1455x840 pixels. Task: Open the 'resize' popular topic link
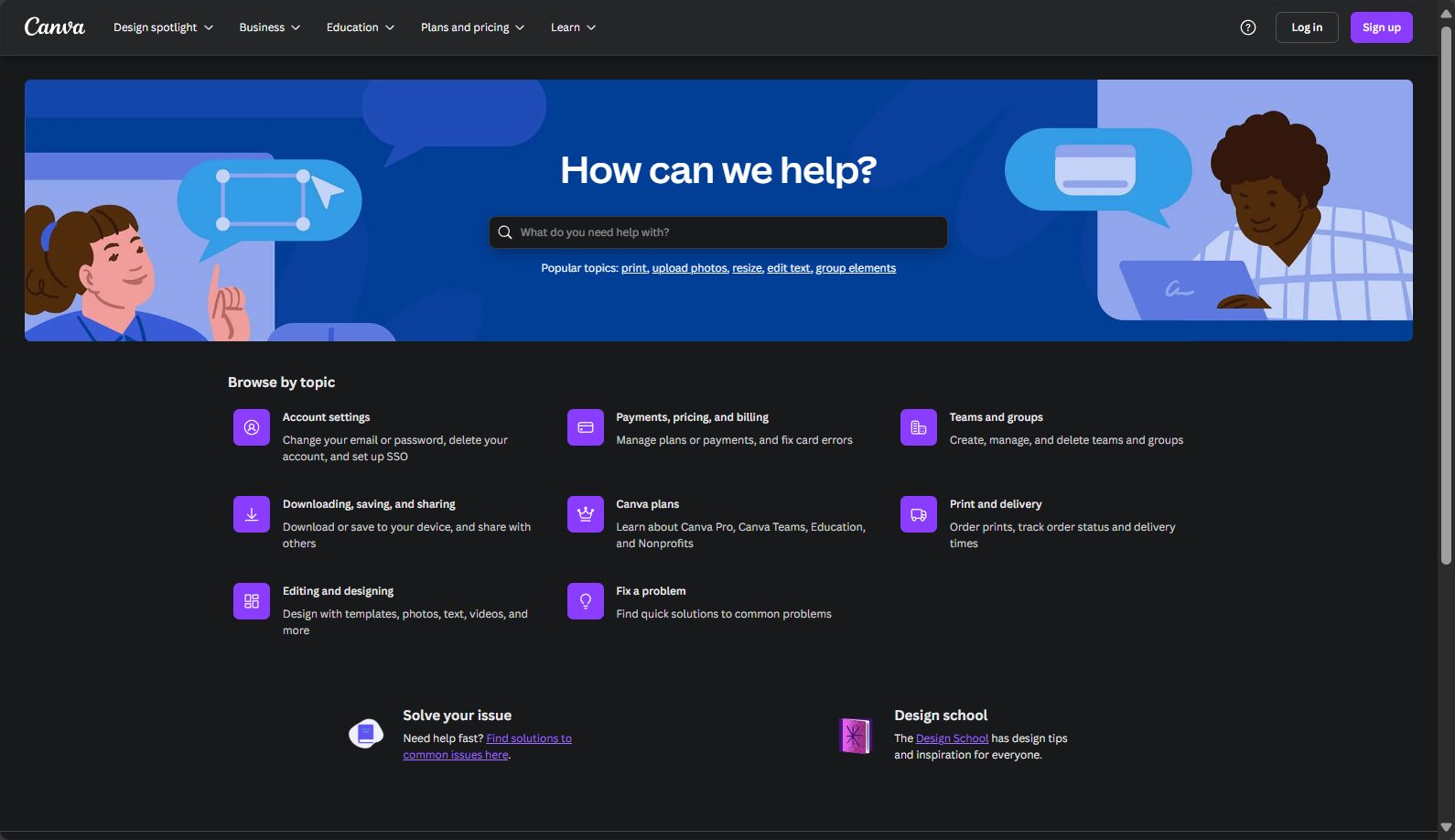pos(747,268)
